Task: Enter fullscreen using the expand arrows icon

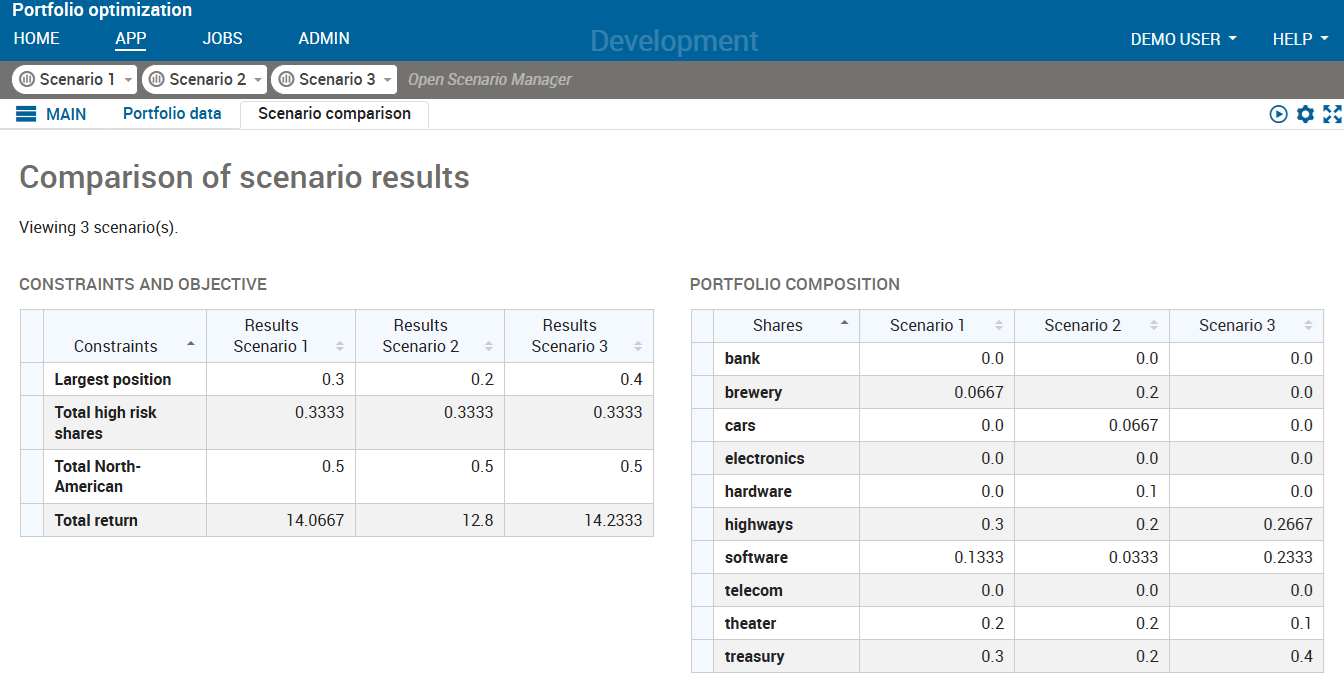Action: coord(1333,114)
